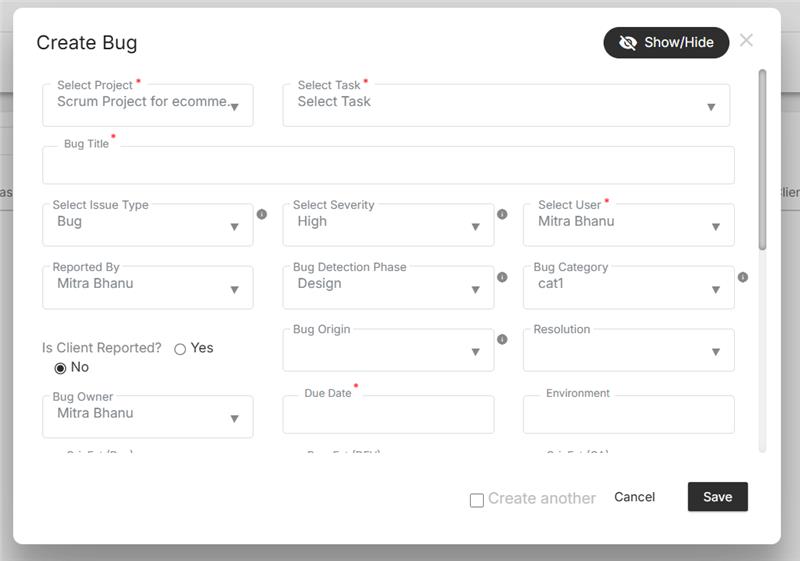The image size is (800, 561).
Task: Click info icon next to Bug Detection Phase
Action: [502, 277]
